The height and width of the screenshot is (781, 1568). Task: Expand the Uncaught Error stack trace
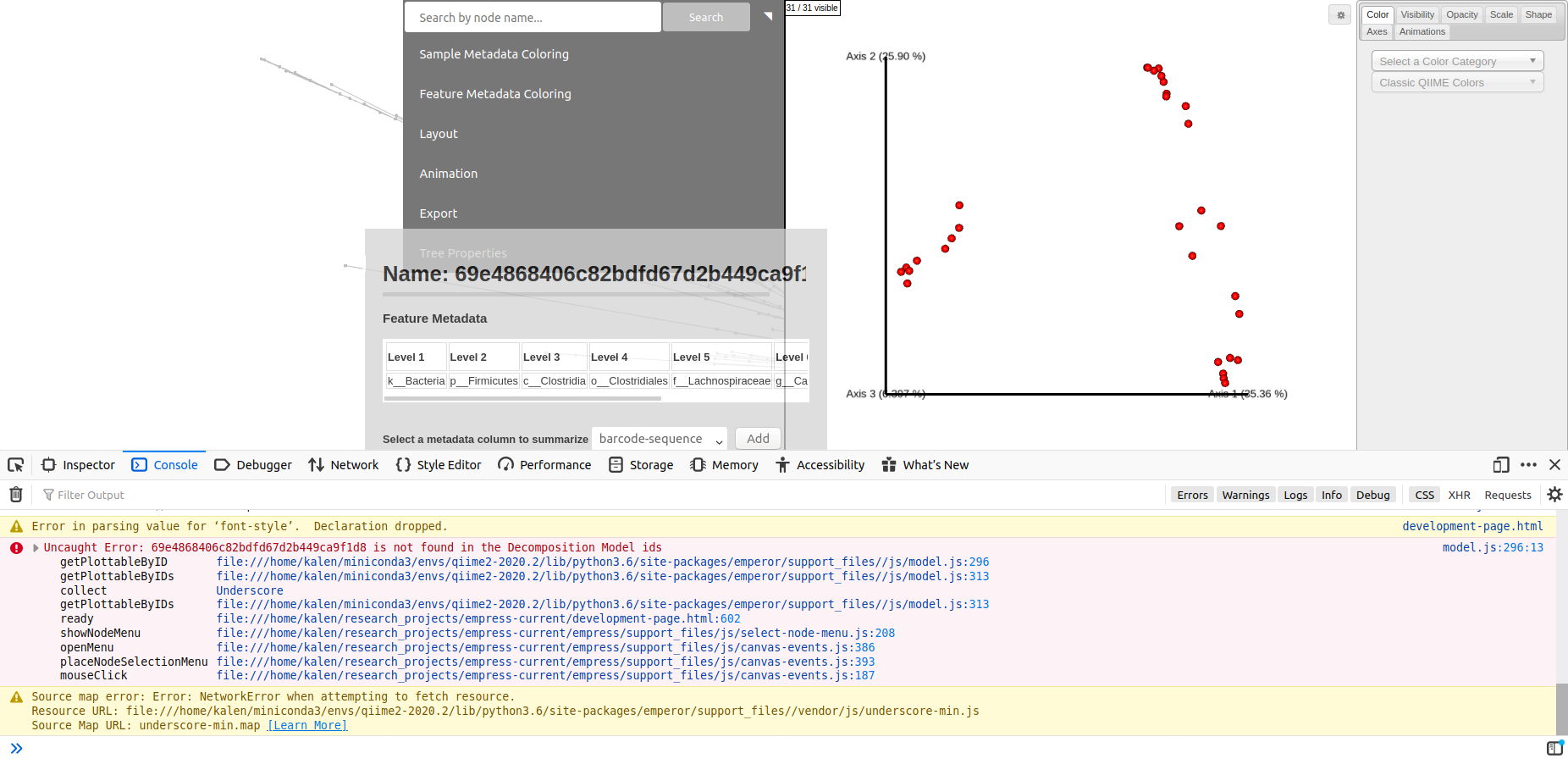point(36,547)
